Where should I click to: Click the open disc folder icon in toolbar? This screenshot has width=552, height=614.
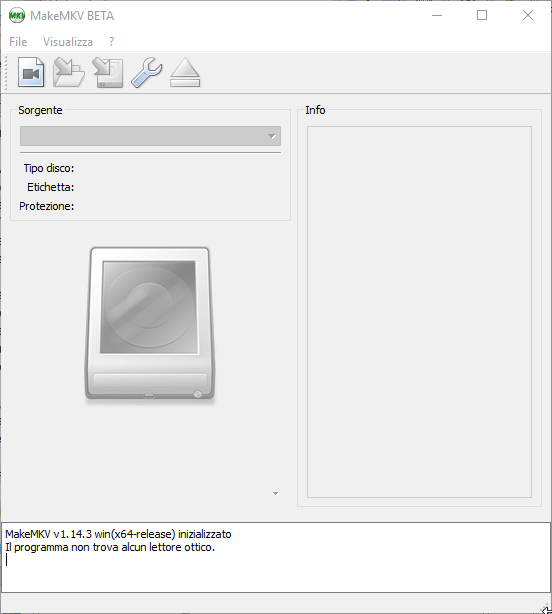point(69,72)
